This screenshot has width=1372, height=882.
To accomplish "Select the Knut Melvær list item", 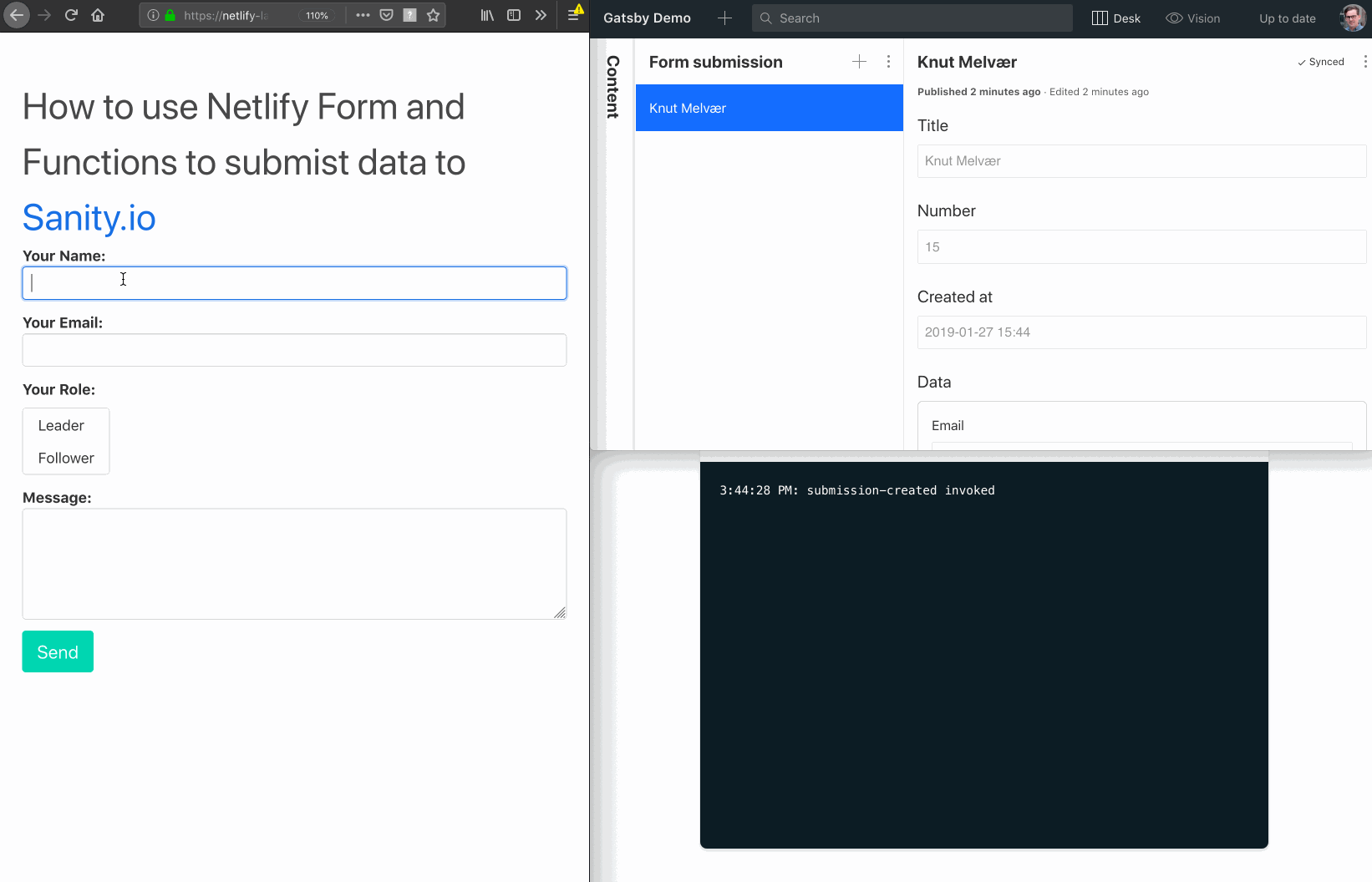I will (x=770, y=108).
